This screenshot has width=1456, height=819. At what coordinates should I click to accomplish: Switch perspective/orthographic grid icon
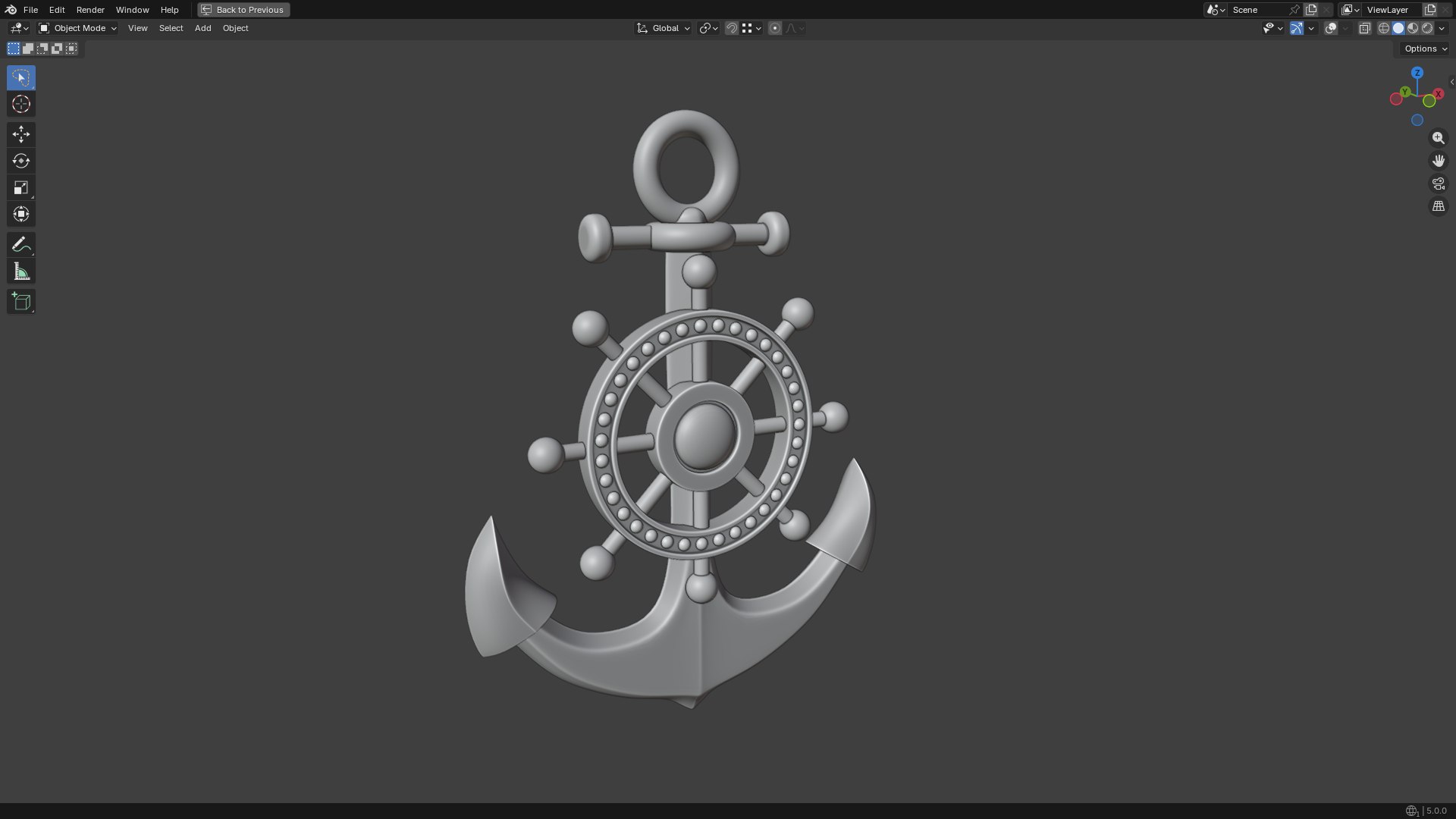(1438, 206)
